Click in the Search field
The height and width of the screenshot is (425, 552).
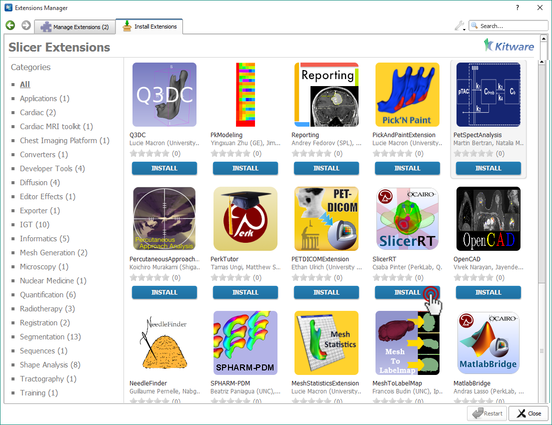(508, 26)
